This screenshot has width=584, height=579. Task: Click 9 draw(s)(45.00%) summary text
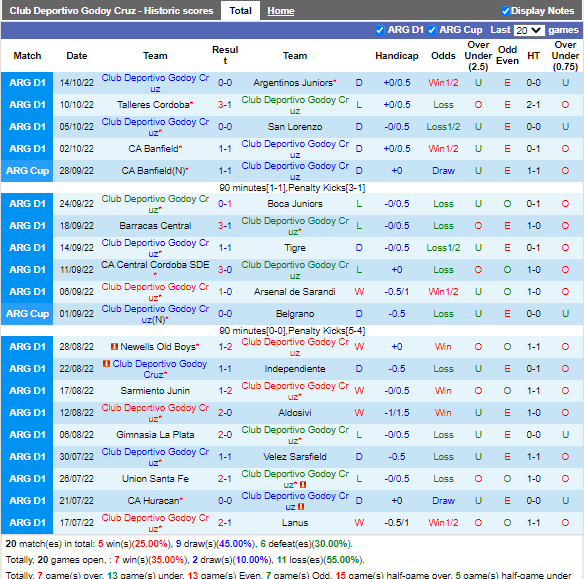point(215,544)
